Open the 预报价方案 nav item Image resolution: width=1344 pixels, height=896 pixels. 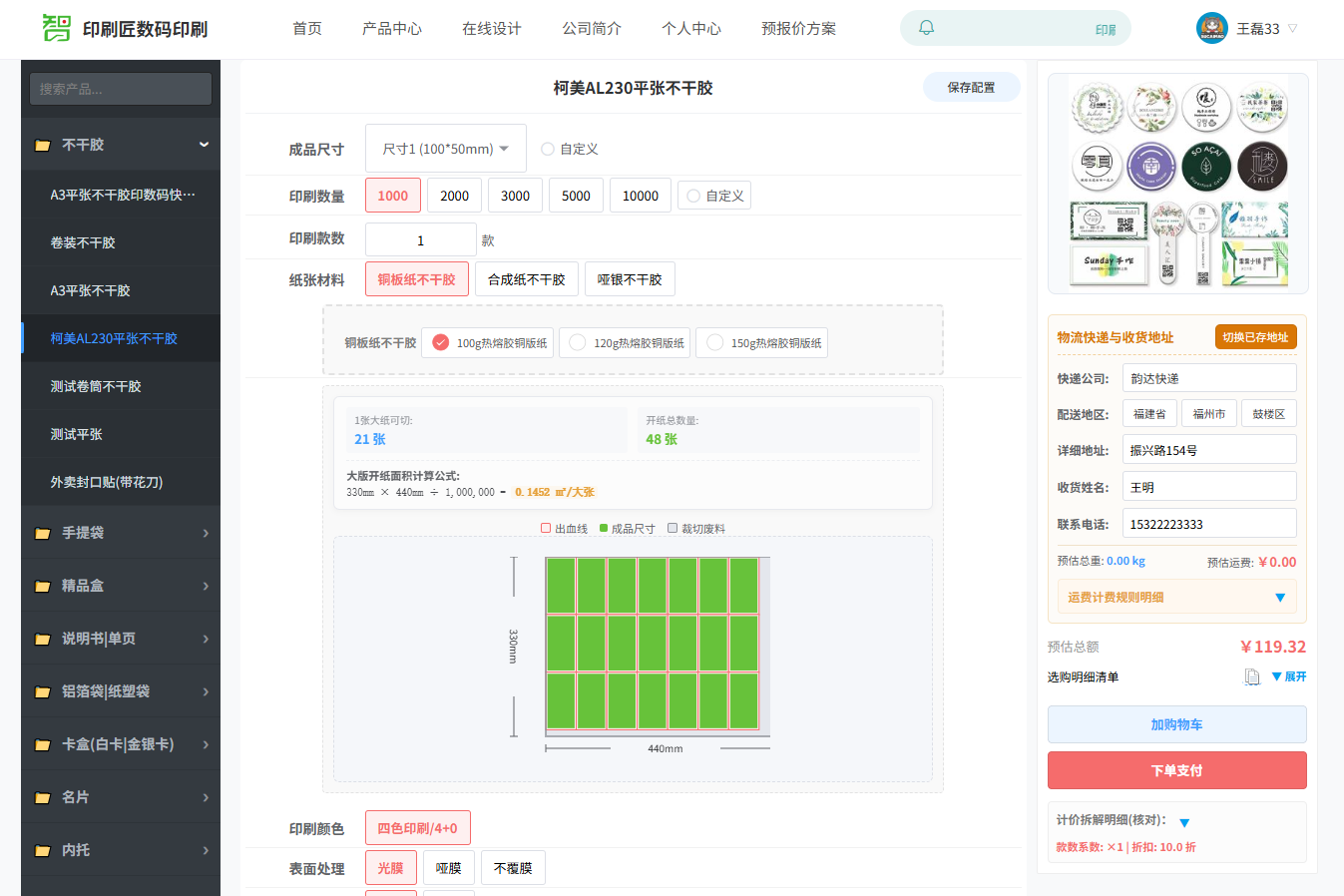(799, 28)
